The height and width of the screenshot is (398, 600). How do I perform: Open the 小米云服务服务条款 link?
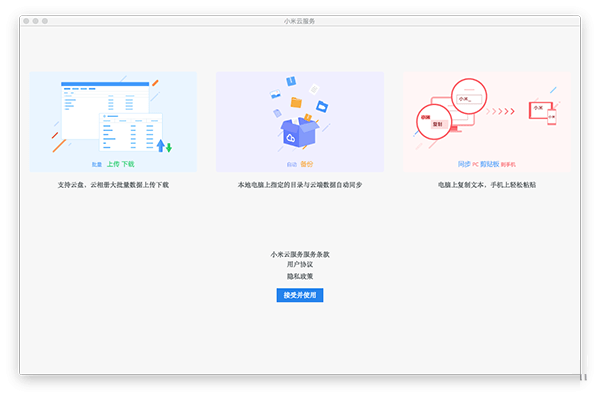click(300, 254)
